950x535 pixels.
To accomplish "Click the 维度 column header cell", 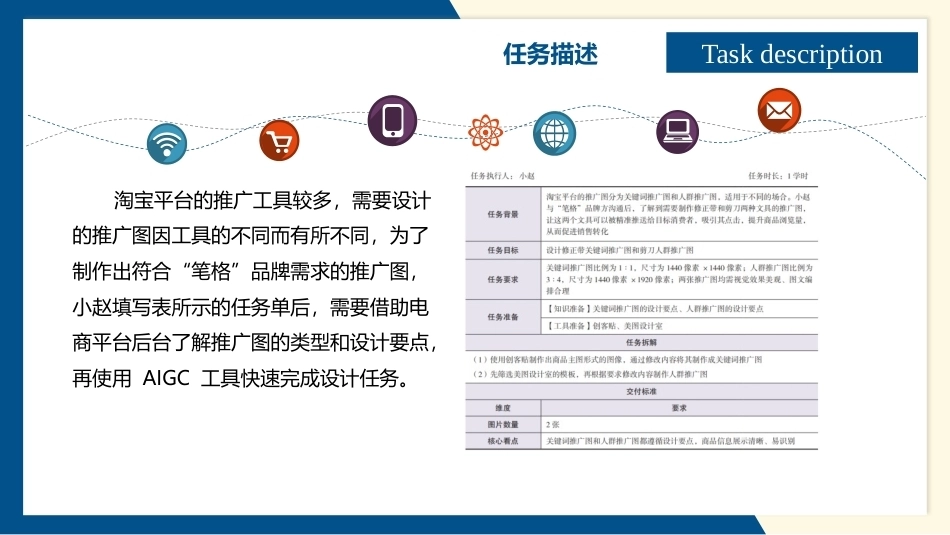I will (503, 408).
